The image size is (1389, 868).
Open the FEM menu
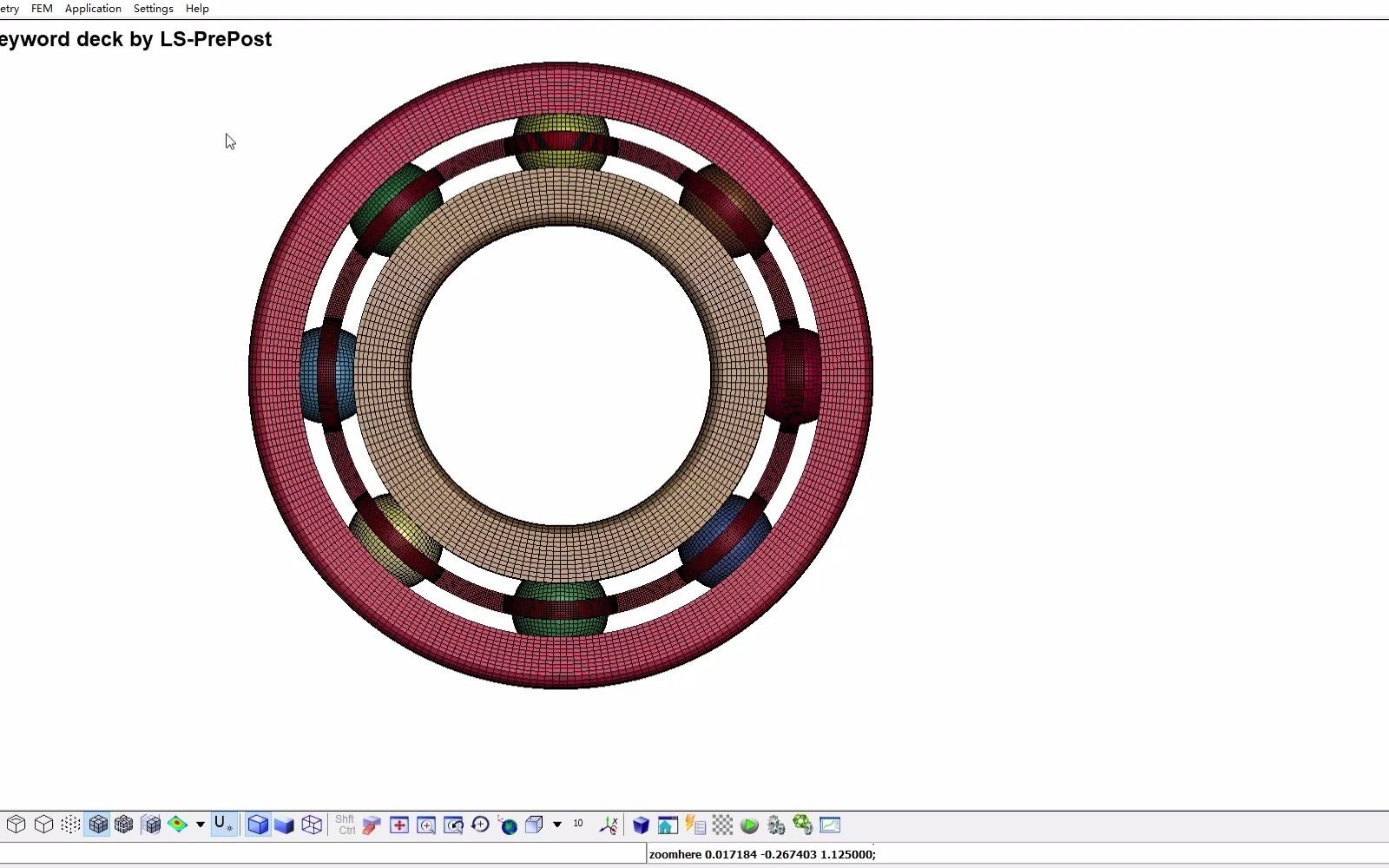(x=42, y=9)
